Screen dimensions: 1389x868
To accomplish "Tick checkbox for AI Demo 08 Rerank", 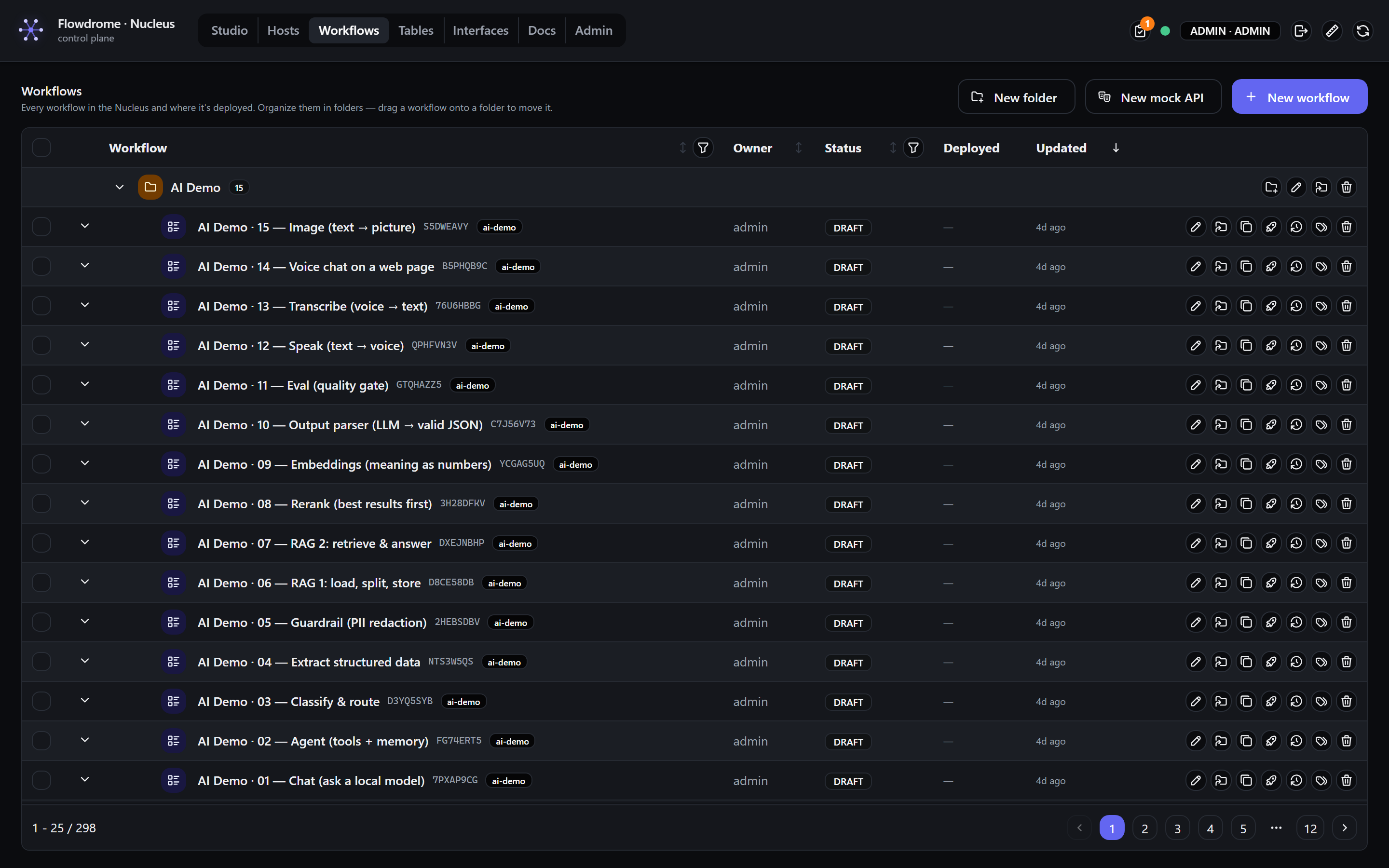I will pyautogui.click(x=41, y=503).
